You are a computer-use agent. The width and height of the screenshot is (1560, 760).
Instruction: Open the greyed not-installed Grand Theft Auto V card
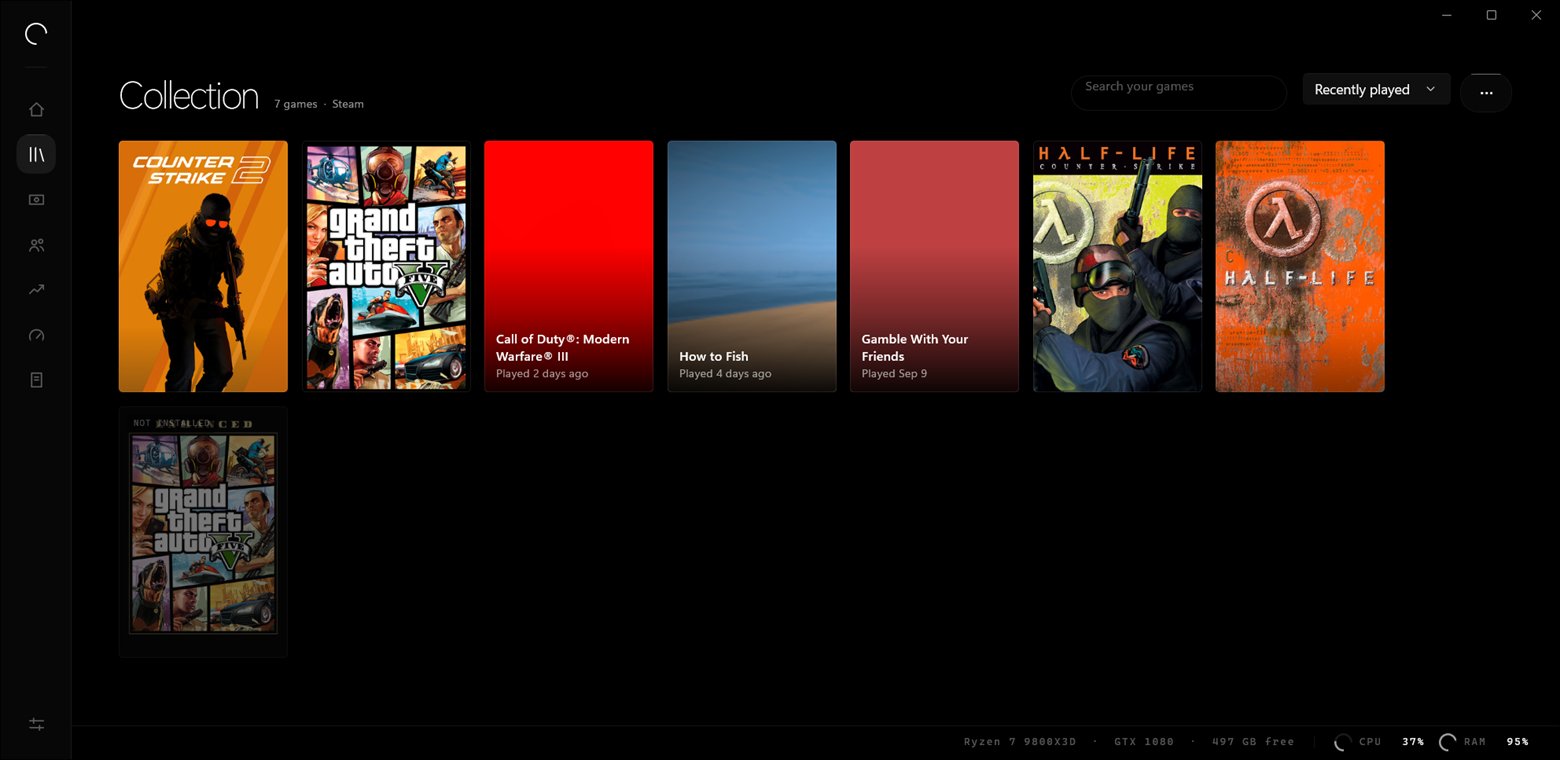point(203,532)
